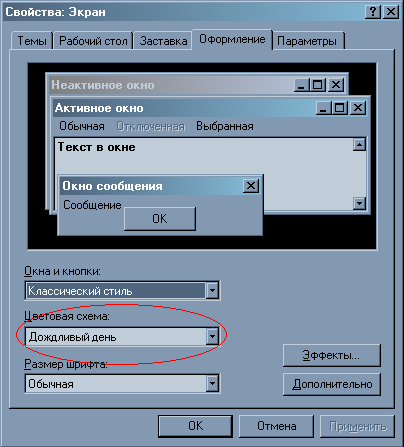Expand the Цветовая схема dropdown arrow
This screenshot has height=447, width=404.
[x=212, y=337]
